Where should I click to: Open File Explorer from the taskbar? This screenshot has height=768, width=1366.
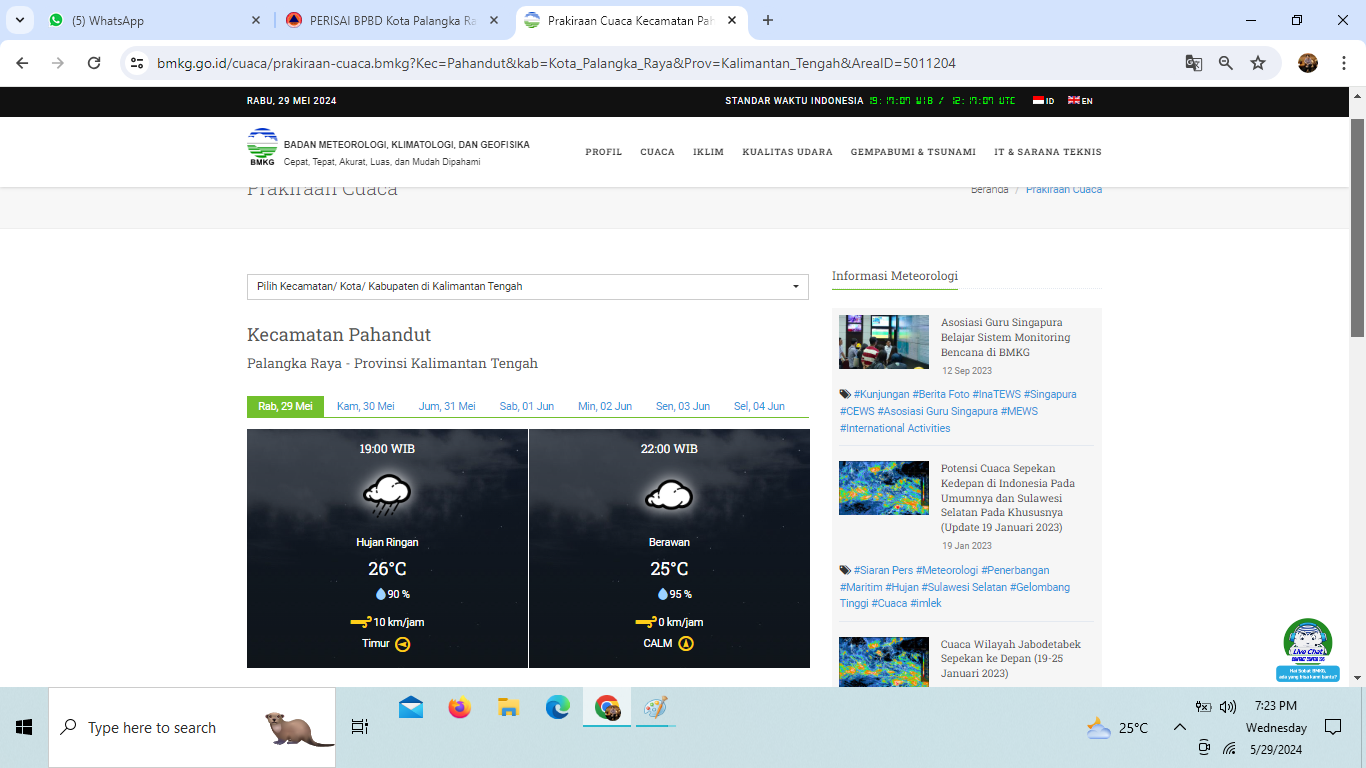coord(508,707)
